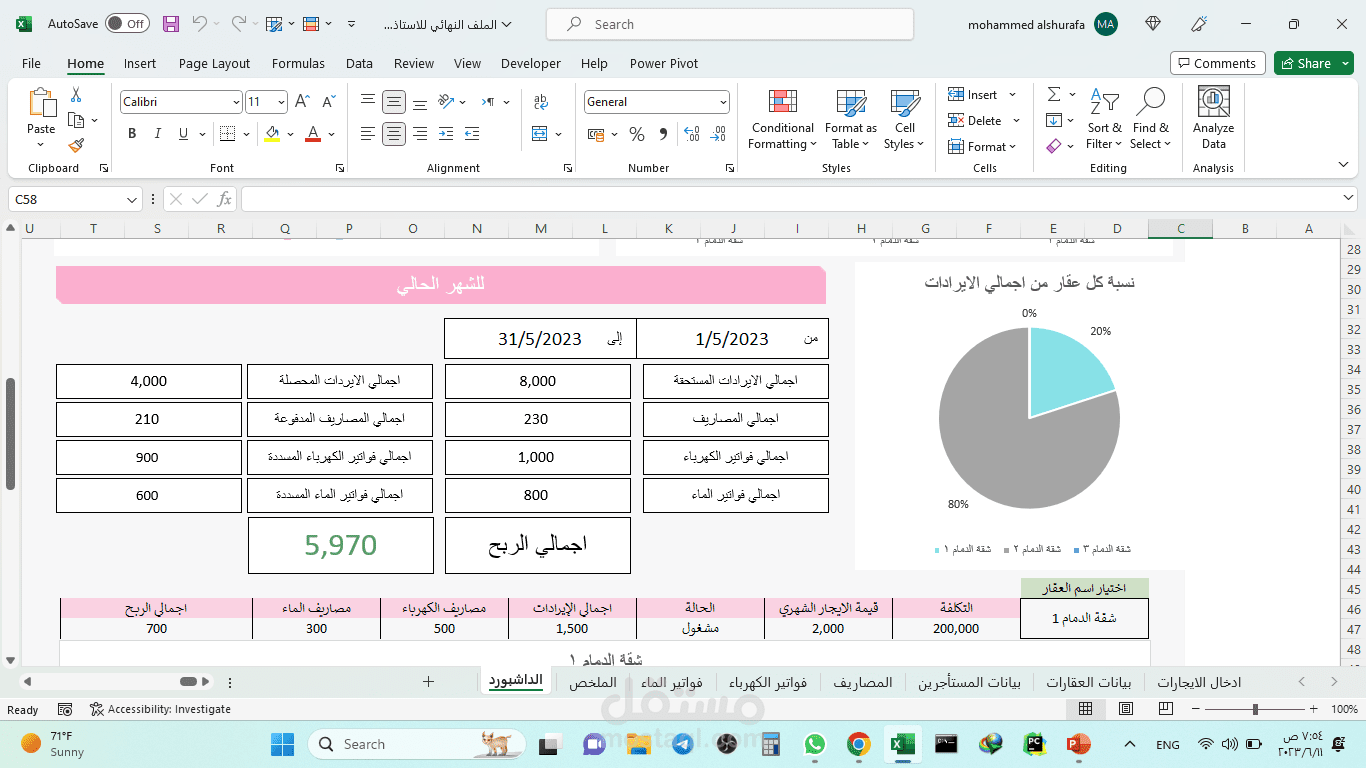Viewport: 1366px width, 768px height.
Task: Toggle AutoSave switch
Action: click(x=127, y=24)
